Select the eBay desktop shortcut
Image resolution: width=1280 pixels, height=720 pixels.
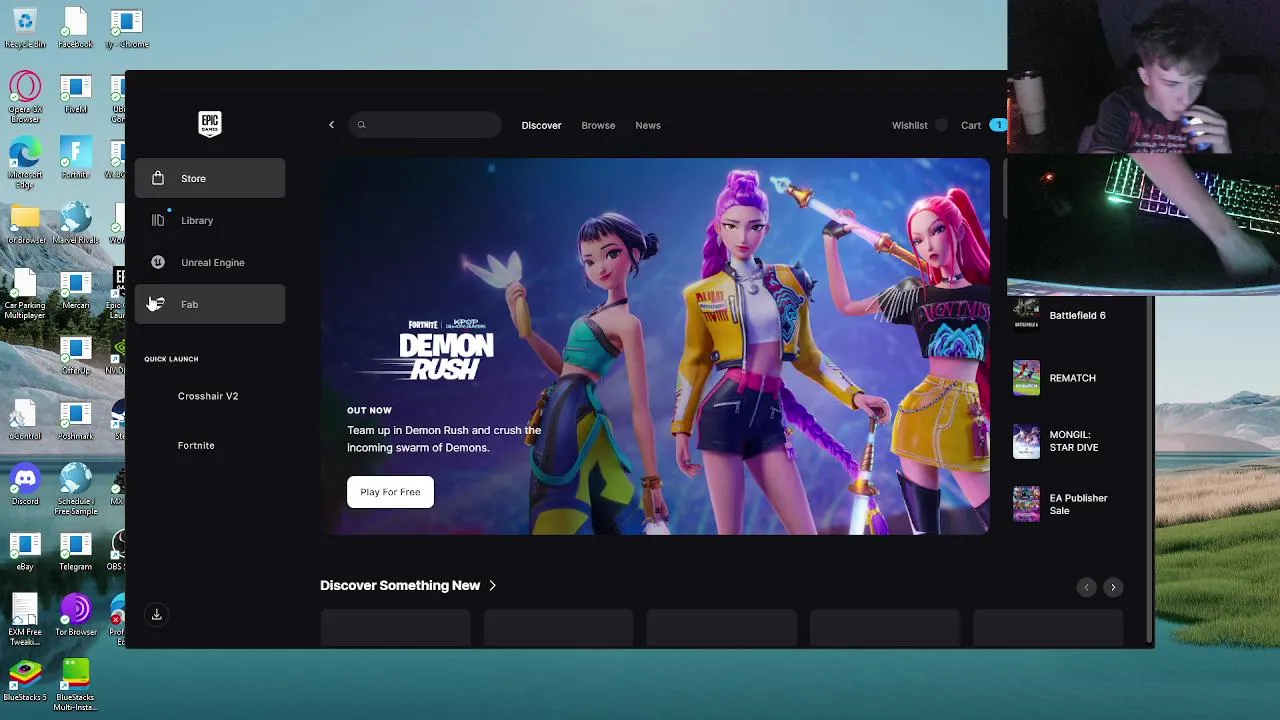point(25,551)
